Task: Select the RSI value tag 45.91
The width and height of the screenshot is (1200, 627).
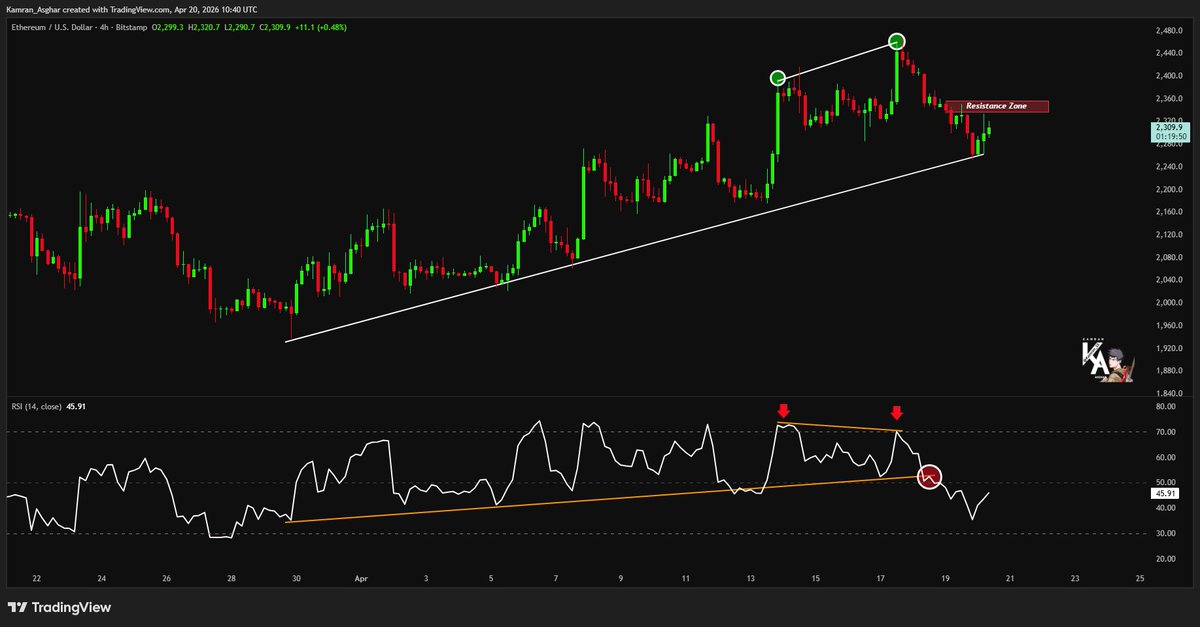Action: 1163,493
